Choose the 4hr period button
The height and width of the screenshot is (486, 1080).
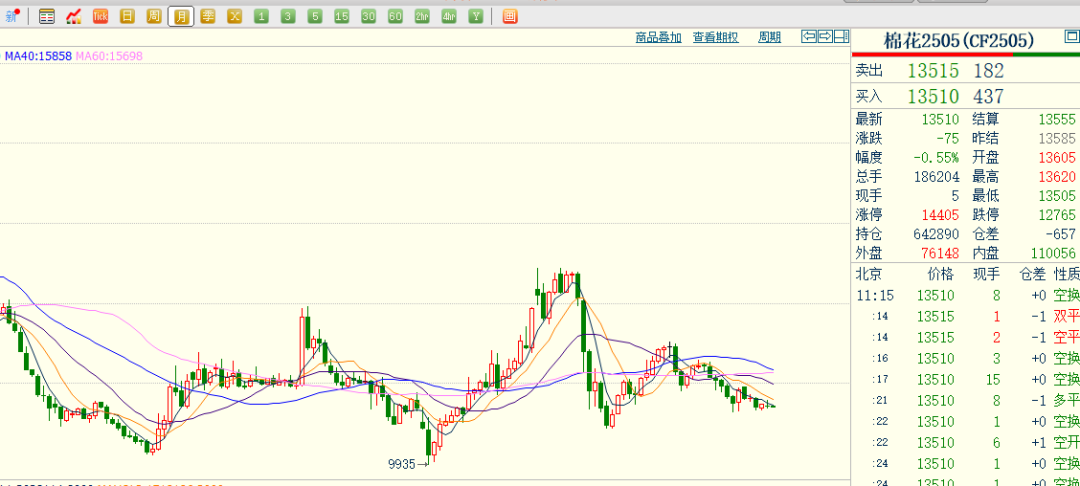pos(448,16)
